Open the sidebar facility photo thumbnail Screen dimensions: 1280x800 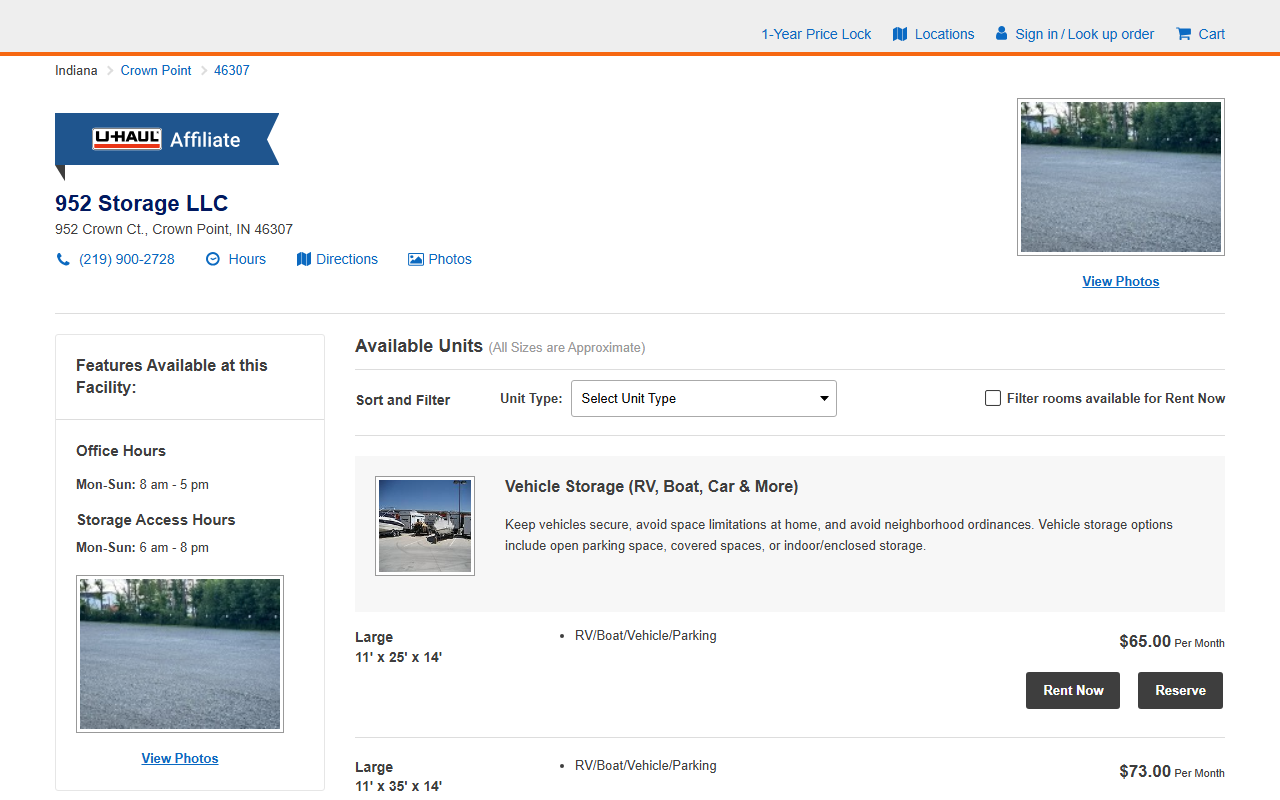[180, 654]
